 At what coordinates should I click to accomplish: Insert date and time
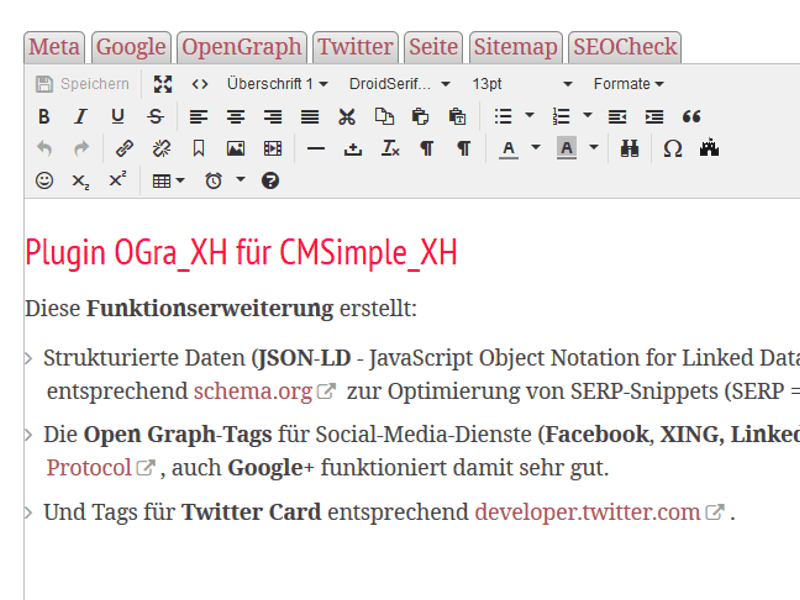click(213, 181)
